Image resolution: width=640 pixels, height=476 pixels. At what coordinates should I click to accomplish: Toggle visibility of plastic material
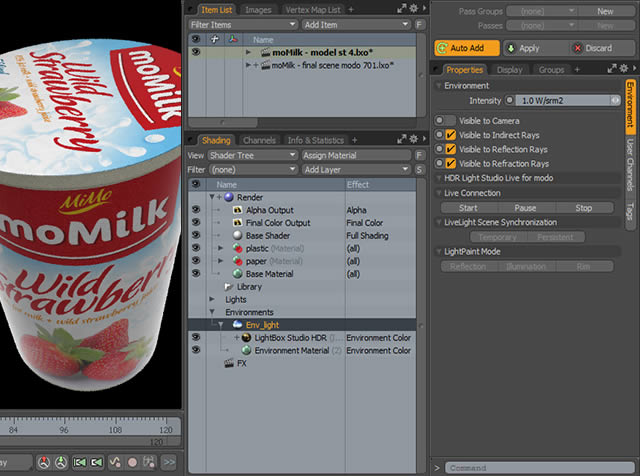click(196, 248)
